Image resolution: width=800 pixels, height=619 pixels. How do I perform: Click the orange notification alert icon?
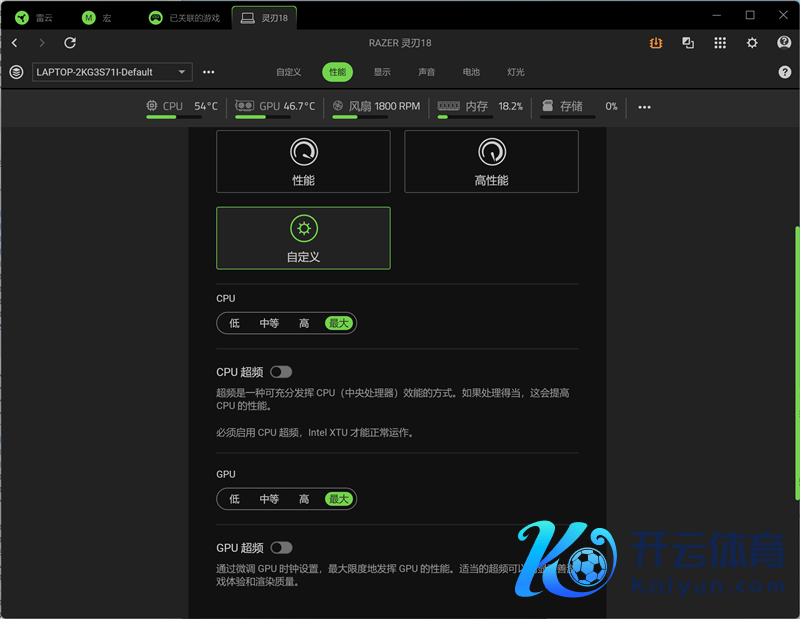[655, 43]
